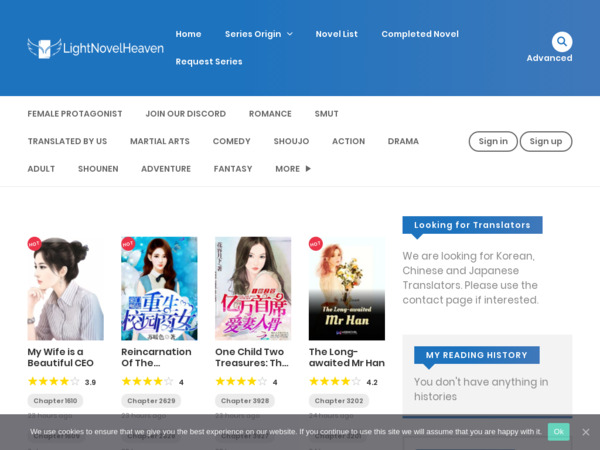This screenshot has height=450, width=600.
Task: Select SHOUJO genre
Action: tap(291, 141)
